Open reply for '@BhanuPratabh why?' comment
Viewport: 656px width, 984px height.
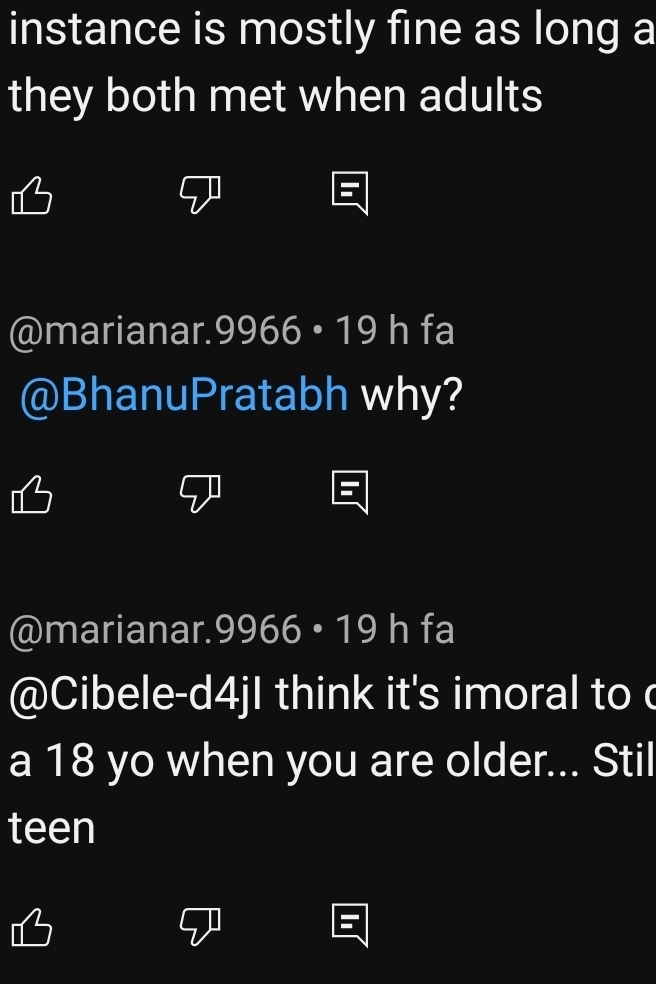point(352,494)
